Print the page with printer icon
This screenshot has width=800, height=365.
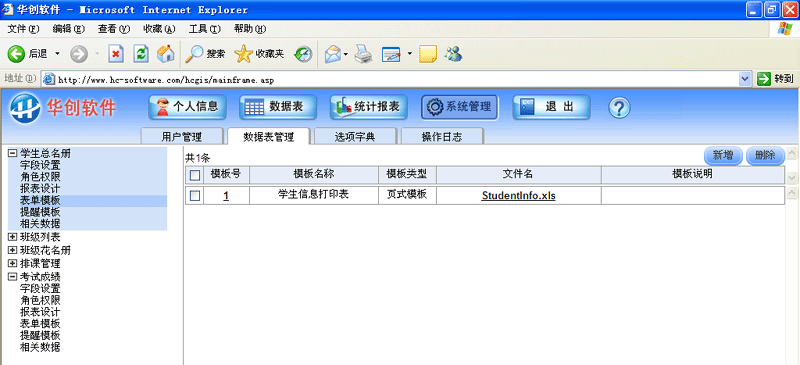pyautogui.click(x=364, y=54)
